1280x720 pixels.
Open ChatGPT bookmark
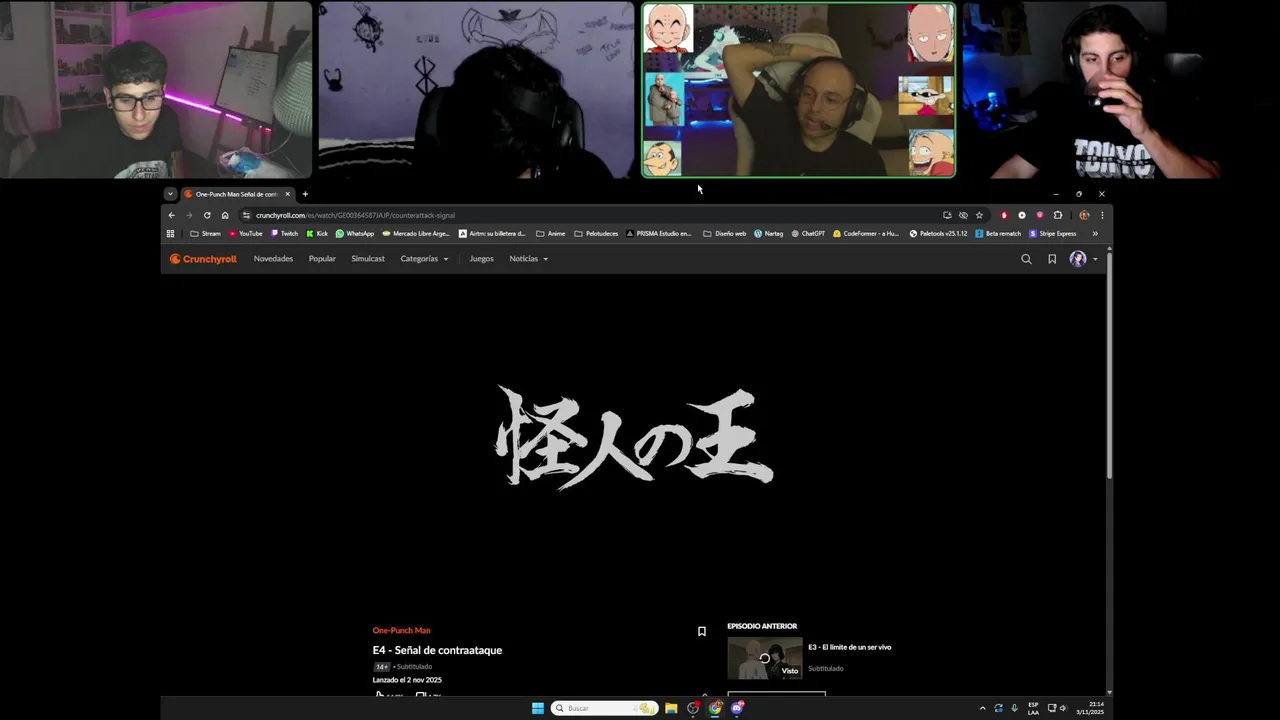pyautogui.click(x=808, y=234)
